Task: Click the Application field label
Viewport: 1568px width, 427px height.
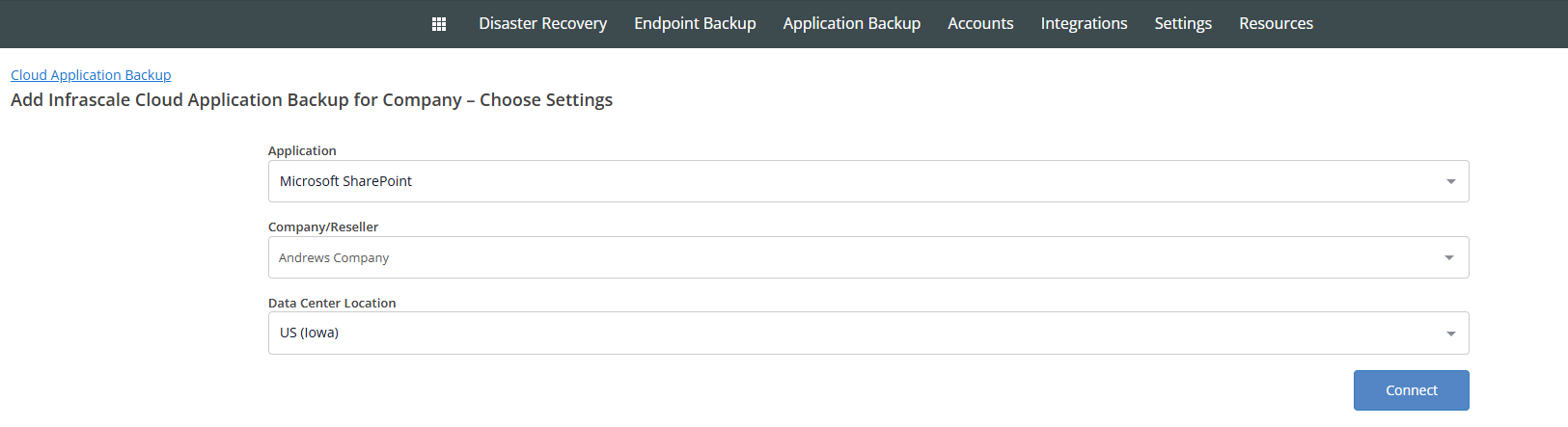Action: pyautogui.click(x=302, y=150)
